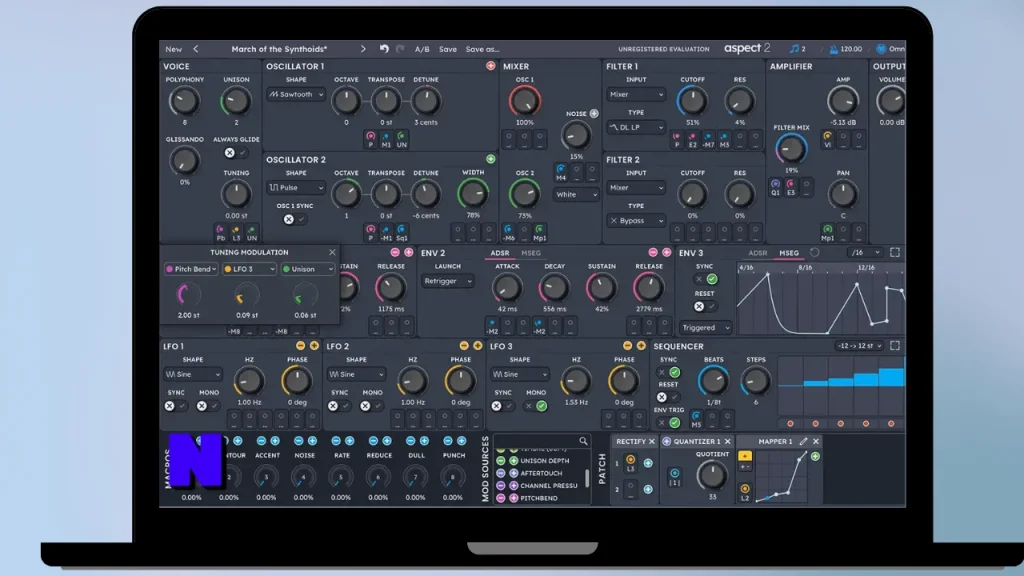Click the metronome tempo icon
This screenshot has width=1024, height=576.
point(834,49)
